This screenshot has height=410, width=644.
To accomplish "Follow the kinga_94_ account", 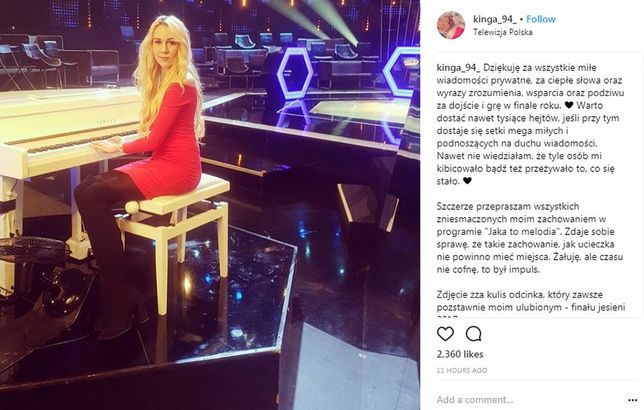I will point(540,19).
